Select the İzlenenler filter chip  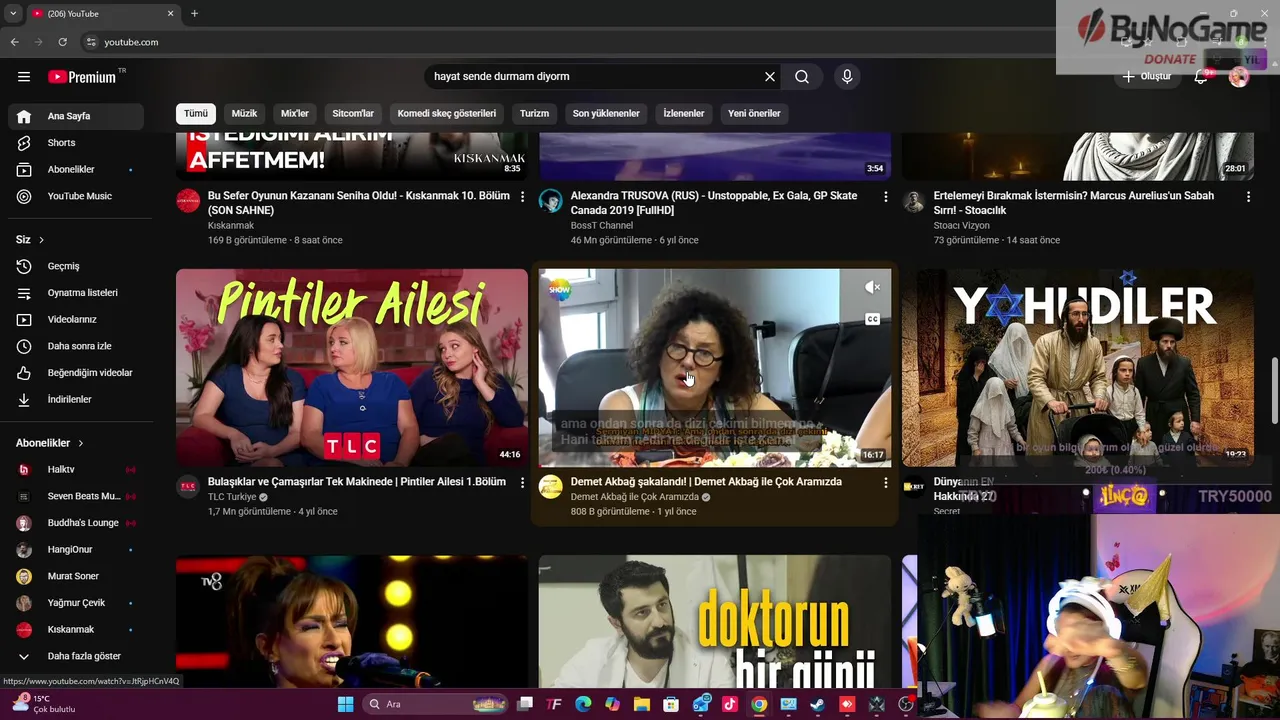tap(684, 113)
